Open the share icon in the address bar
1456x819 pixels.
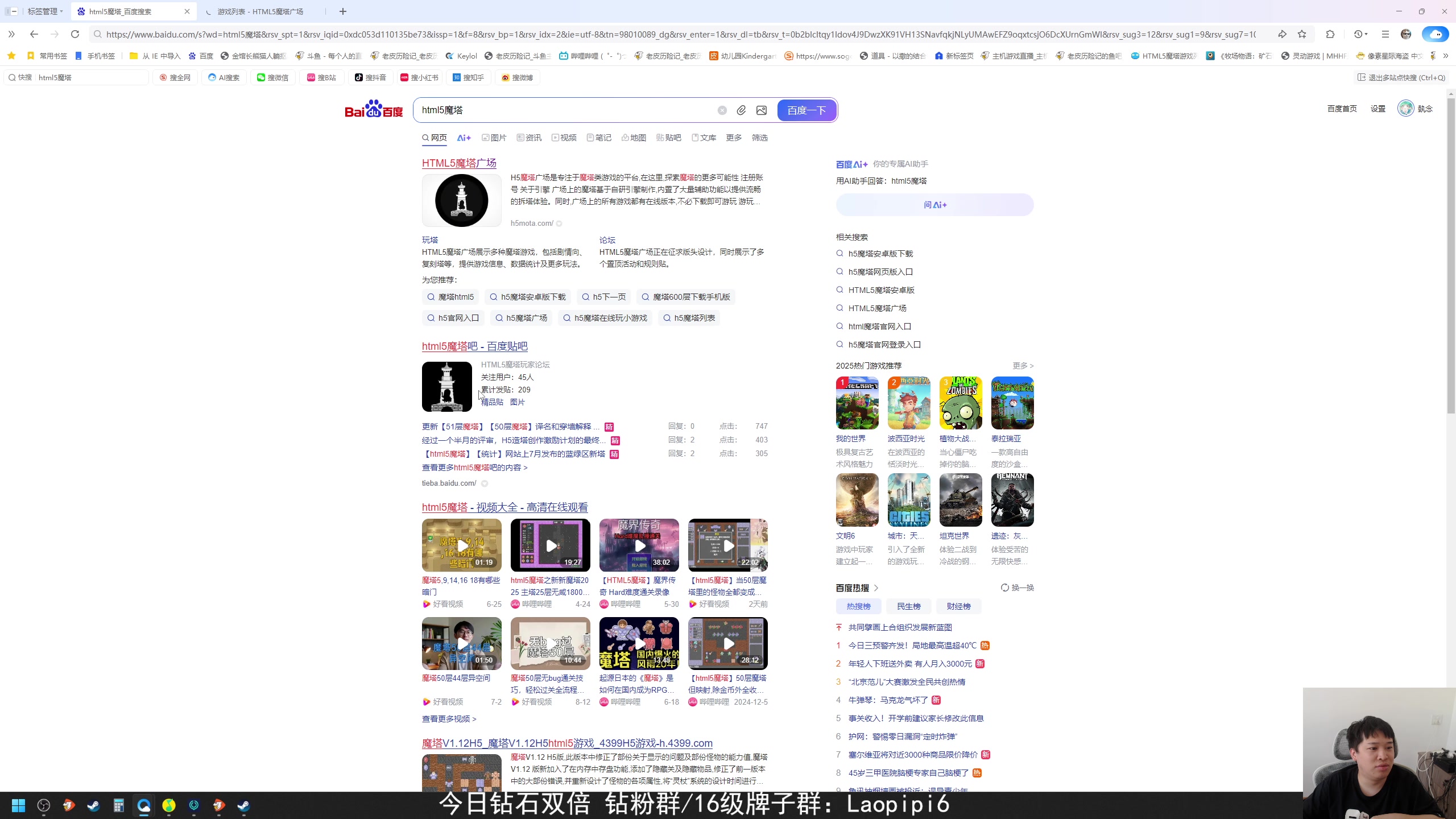pos(1282,34)
